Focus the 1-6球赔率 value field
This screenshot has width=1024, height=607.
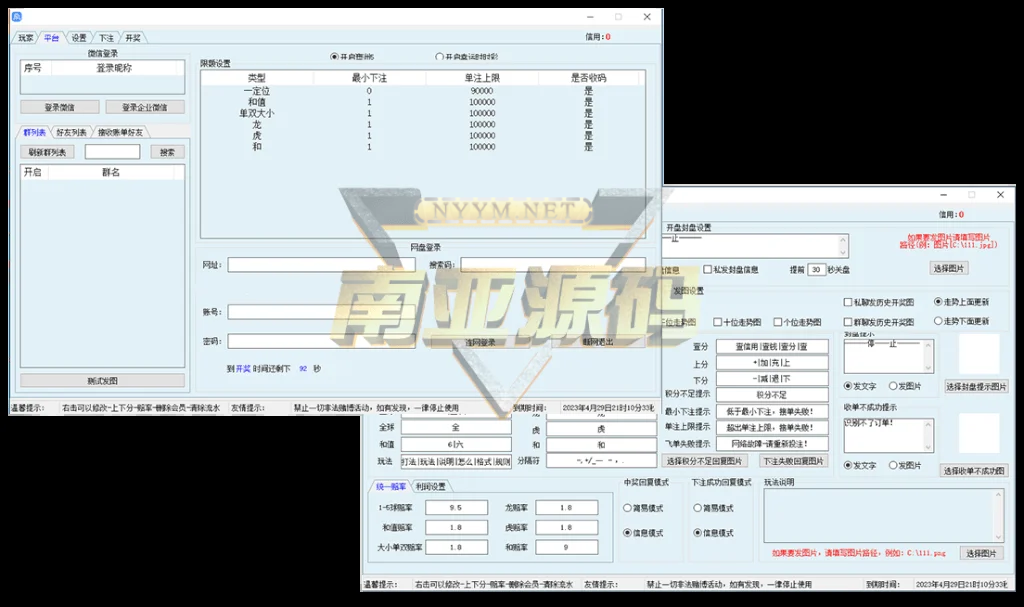click(456, 508)
